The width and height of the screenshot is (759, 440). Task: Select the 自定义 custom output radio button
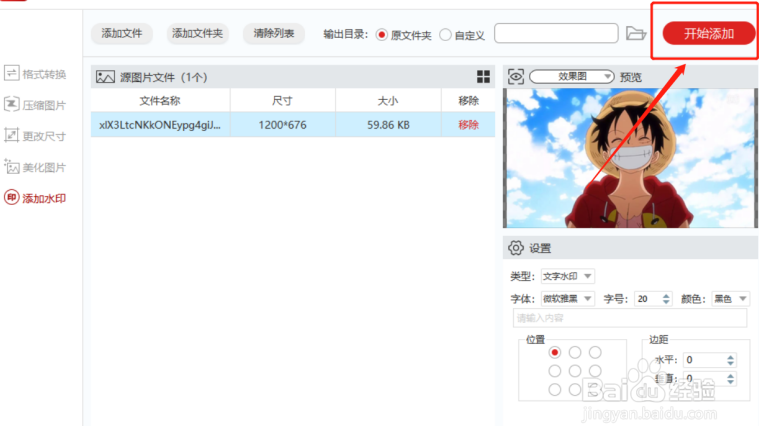[445, 35]
